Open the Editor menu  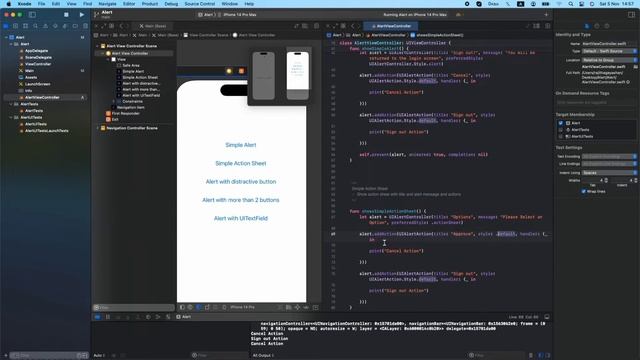129,4
